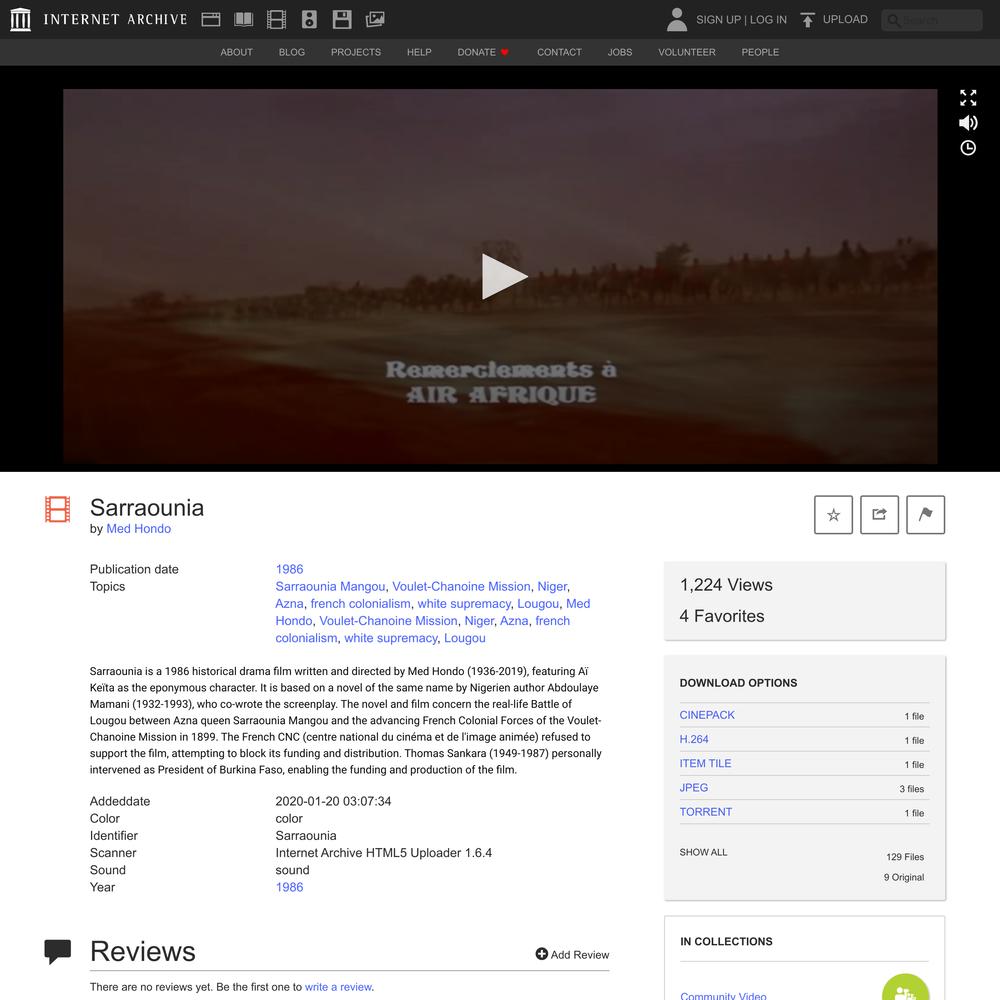Open the PEOPLE menu item

tap(760, 52)
